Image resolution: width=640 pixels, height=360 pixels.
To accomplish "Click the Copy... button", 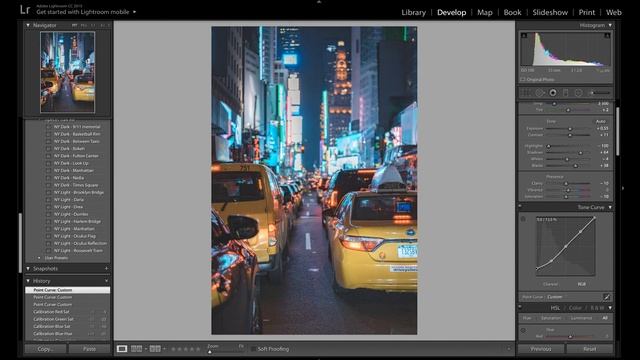I will pyautogui.click(x=45, y=349).
